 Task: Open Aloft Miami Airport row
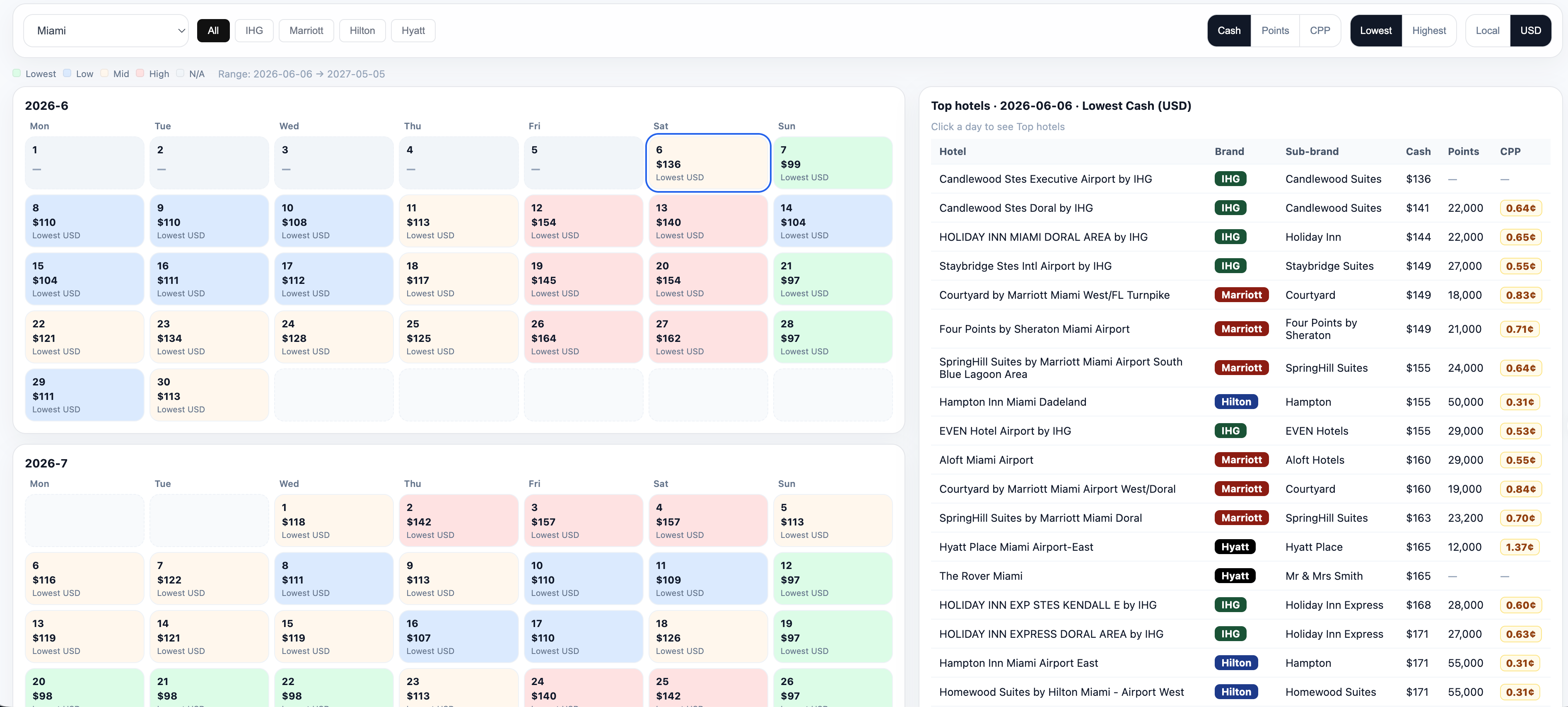tap(1240, 460)
